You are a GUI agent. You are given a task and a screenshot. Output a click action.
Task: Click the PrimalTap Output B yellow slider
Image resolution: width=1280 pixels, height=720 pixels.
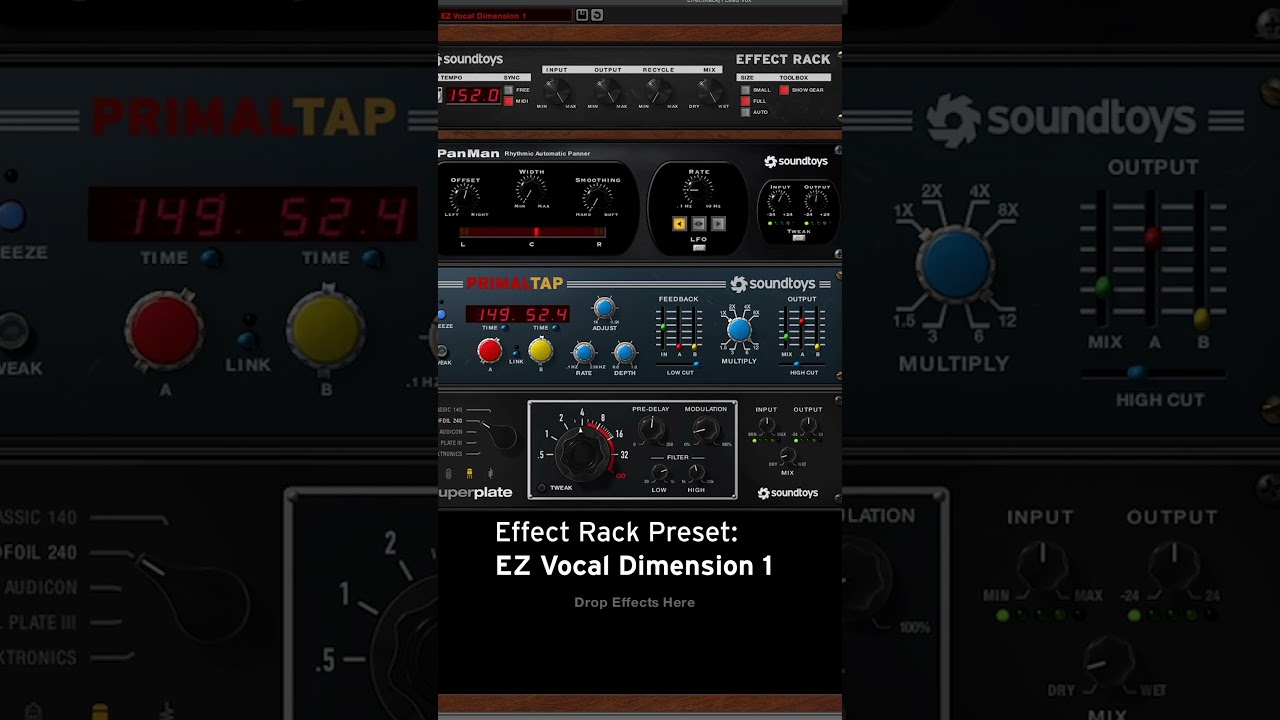click(817, 346)
